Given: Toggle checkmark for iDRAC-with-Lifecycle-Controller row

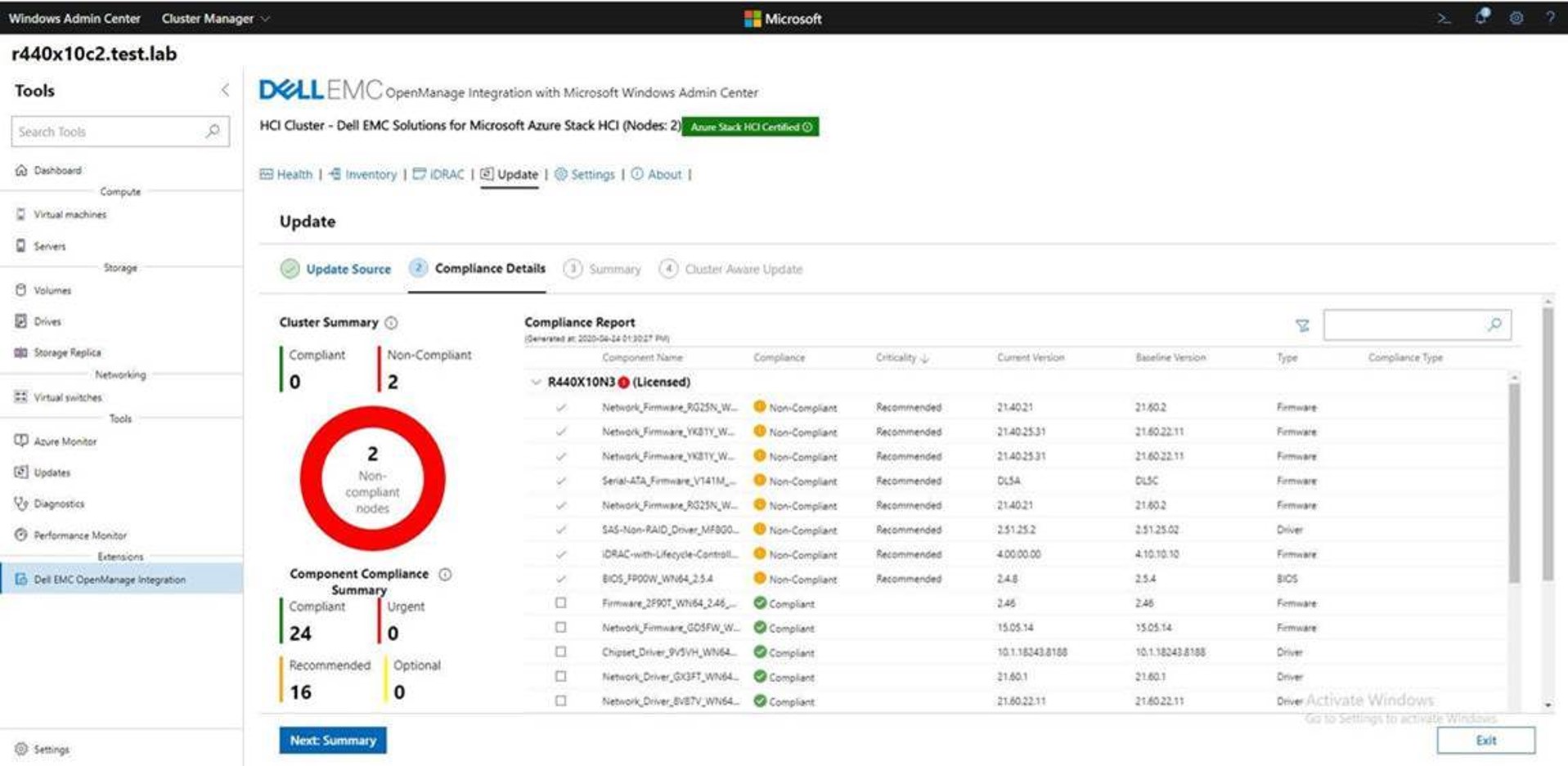Looking at the screenshot, I should point(560,554).
